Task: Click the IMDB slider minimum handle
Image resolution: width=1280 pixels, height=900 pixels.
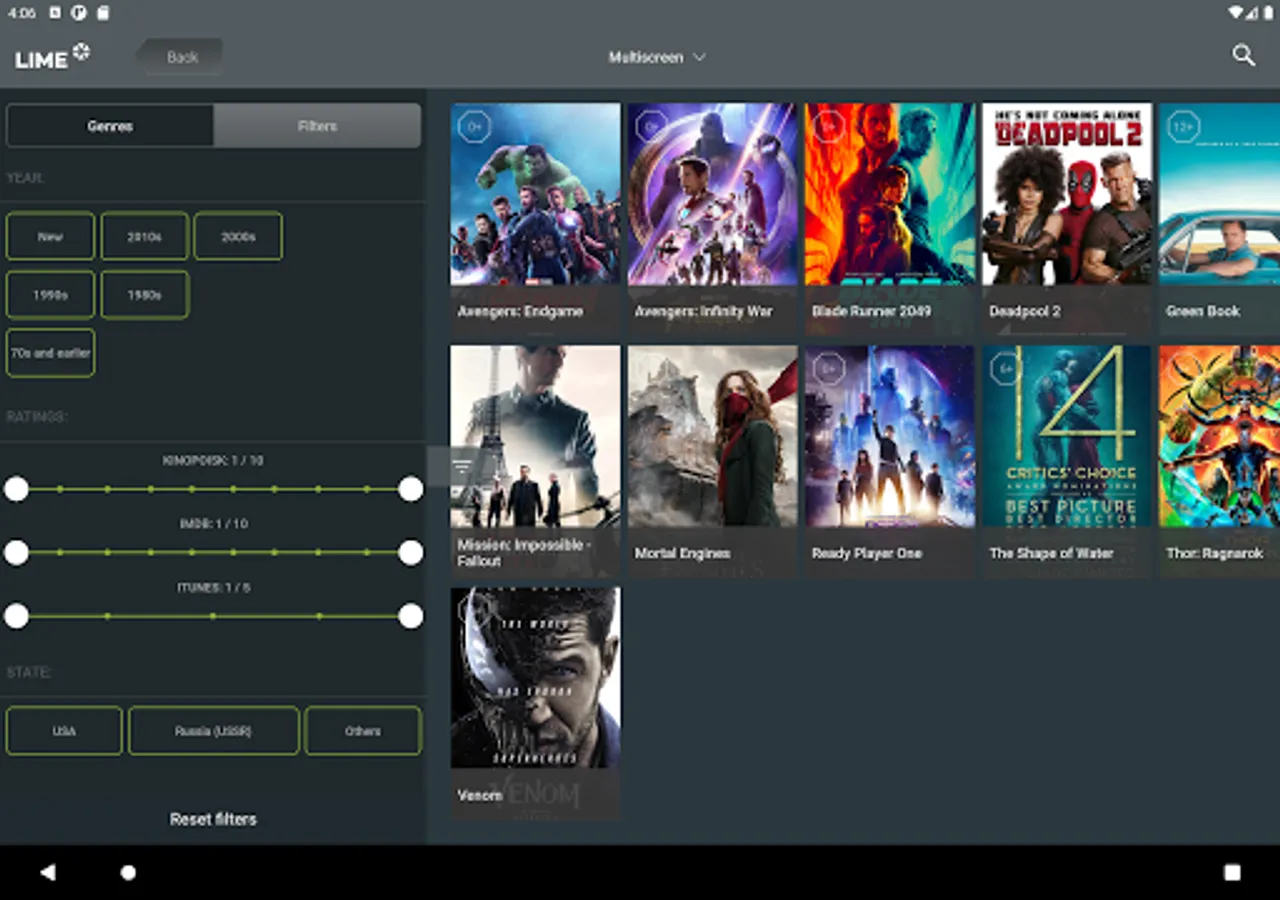Action: click(x=16, y=553)
